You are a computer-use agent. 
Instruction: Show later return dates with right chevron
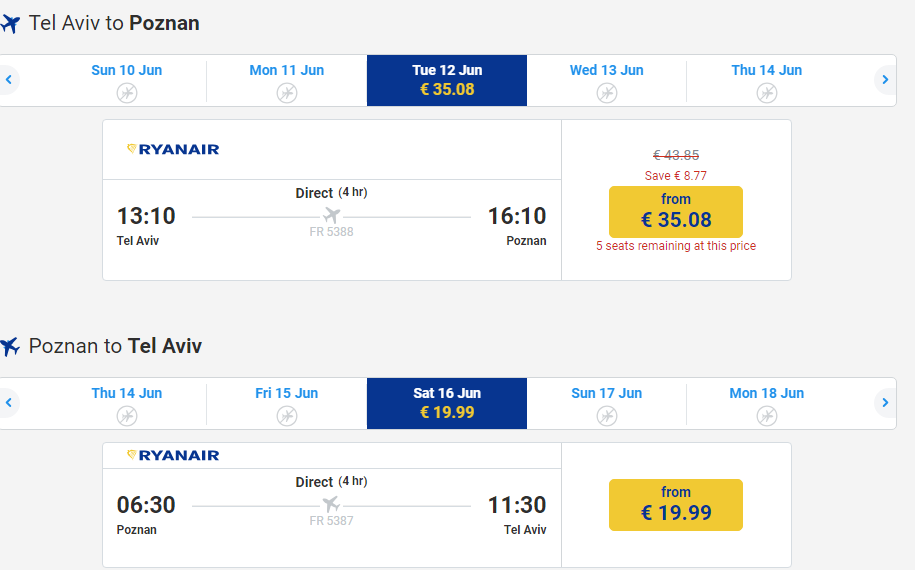coord(885,403)
